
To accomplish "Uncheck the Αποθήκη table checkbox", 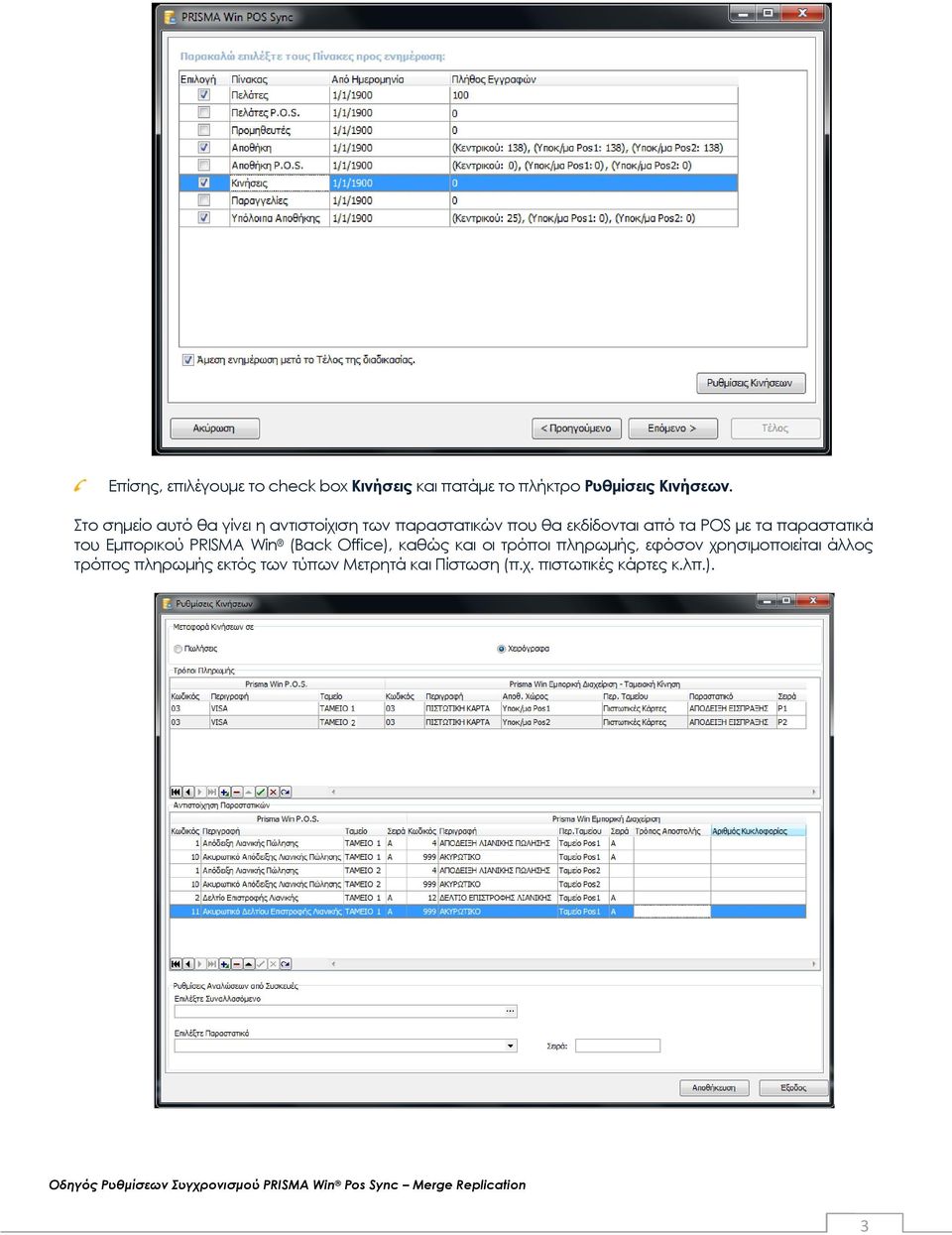I will pyautogui.click(x=204, y=148).
